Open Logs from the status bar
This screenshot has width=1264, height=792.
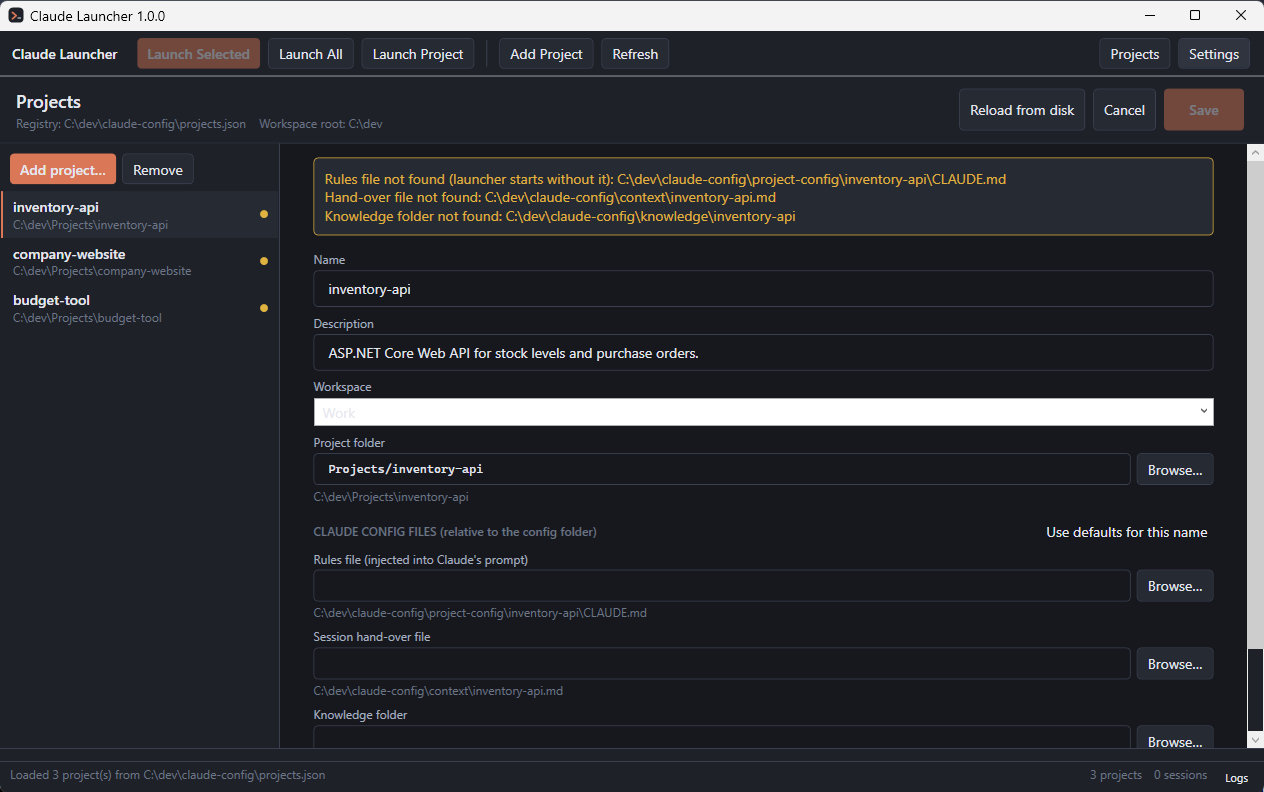(1236, 776)
